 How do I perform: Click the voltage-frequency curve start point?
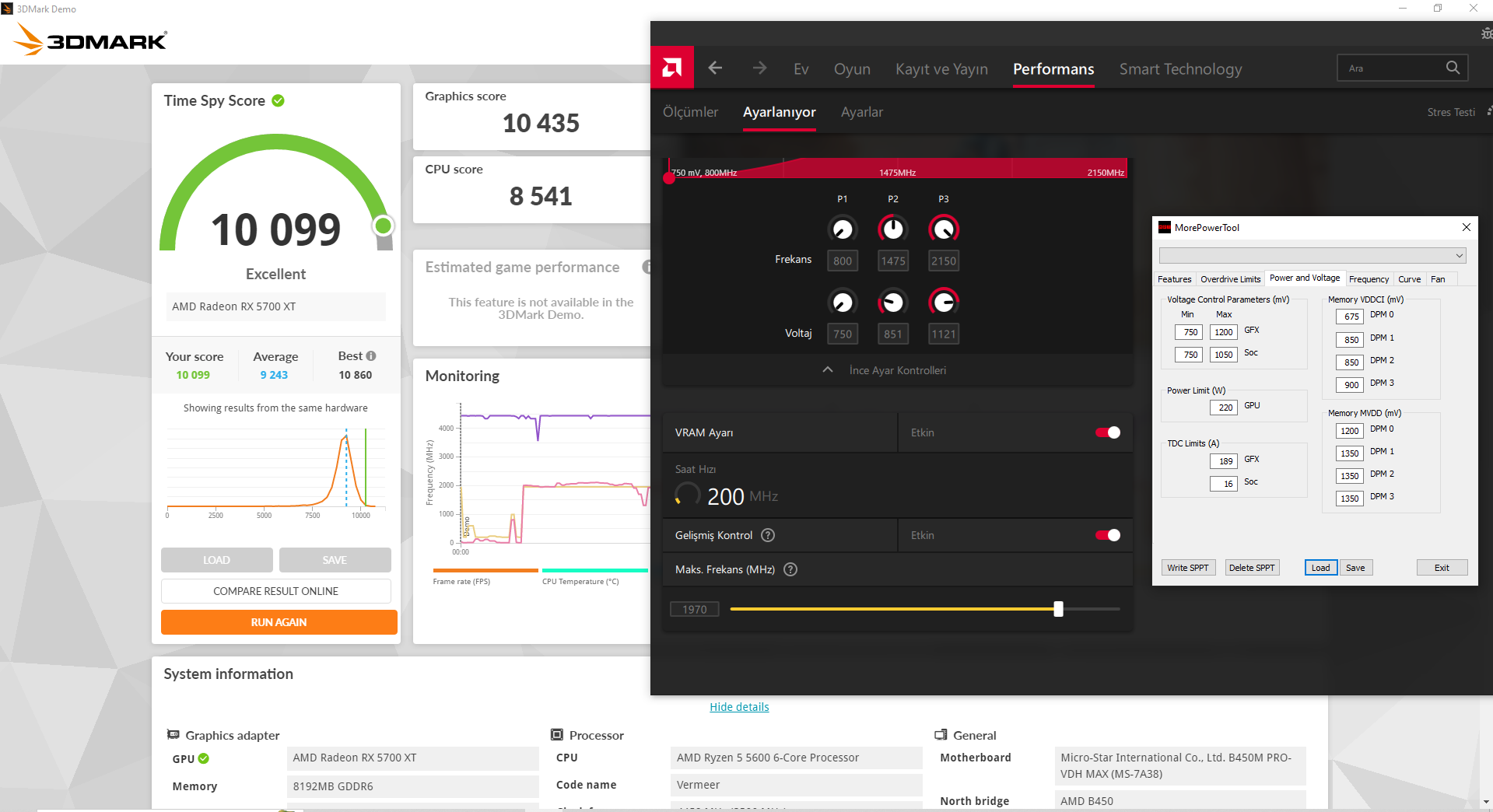click(668, 178)
